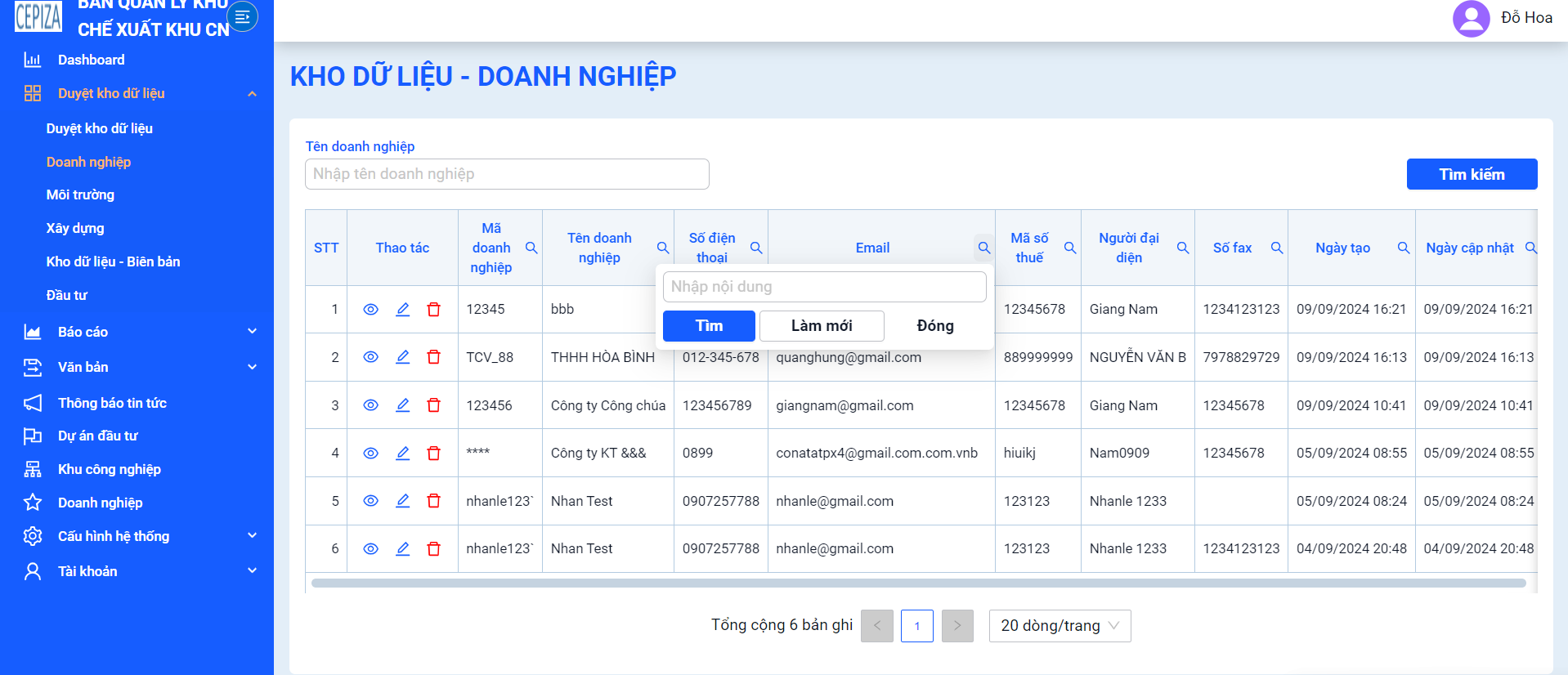Click the Văn bản document icon
This screenshot has width=1568, height=675.
click(x=33, y=367)
